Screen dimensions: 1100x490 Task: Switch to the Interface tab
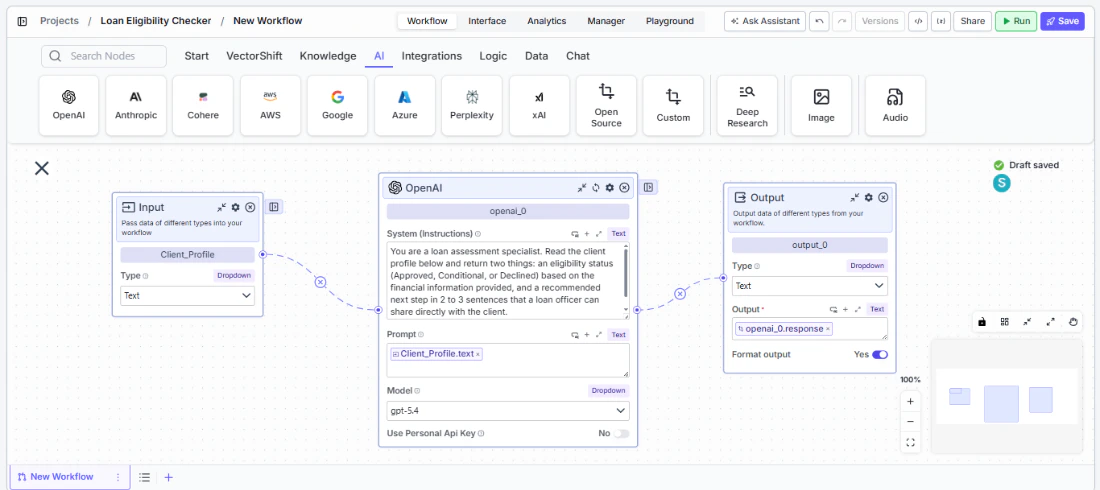point(487,21)
